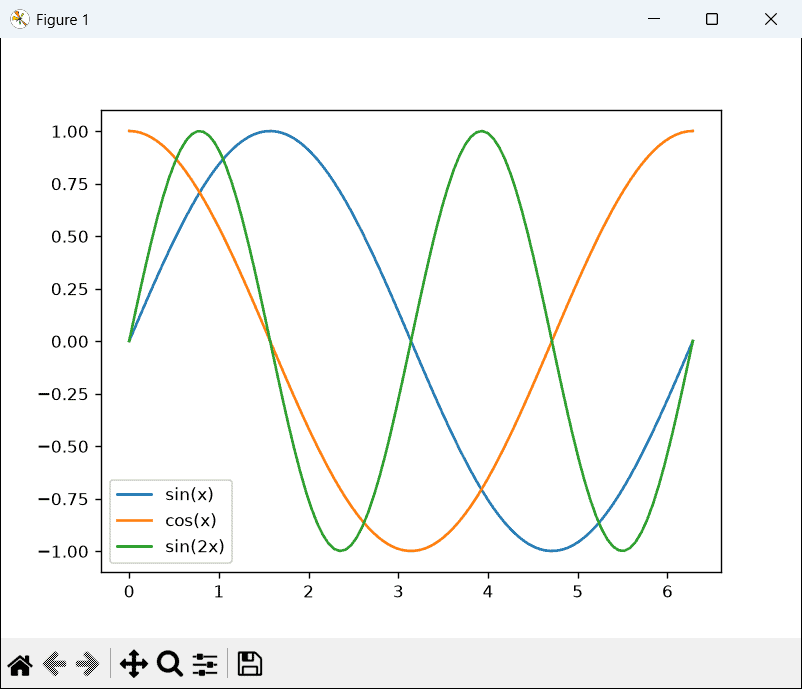
Task: Click the orange line swatch in legend
Action: tap(135, 520)
